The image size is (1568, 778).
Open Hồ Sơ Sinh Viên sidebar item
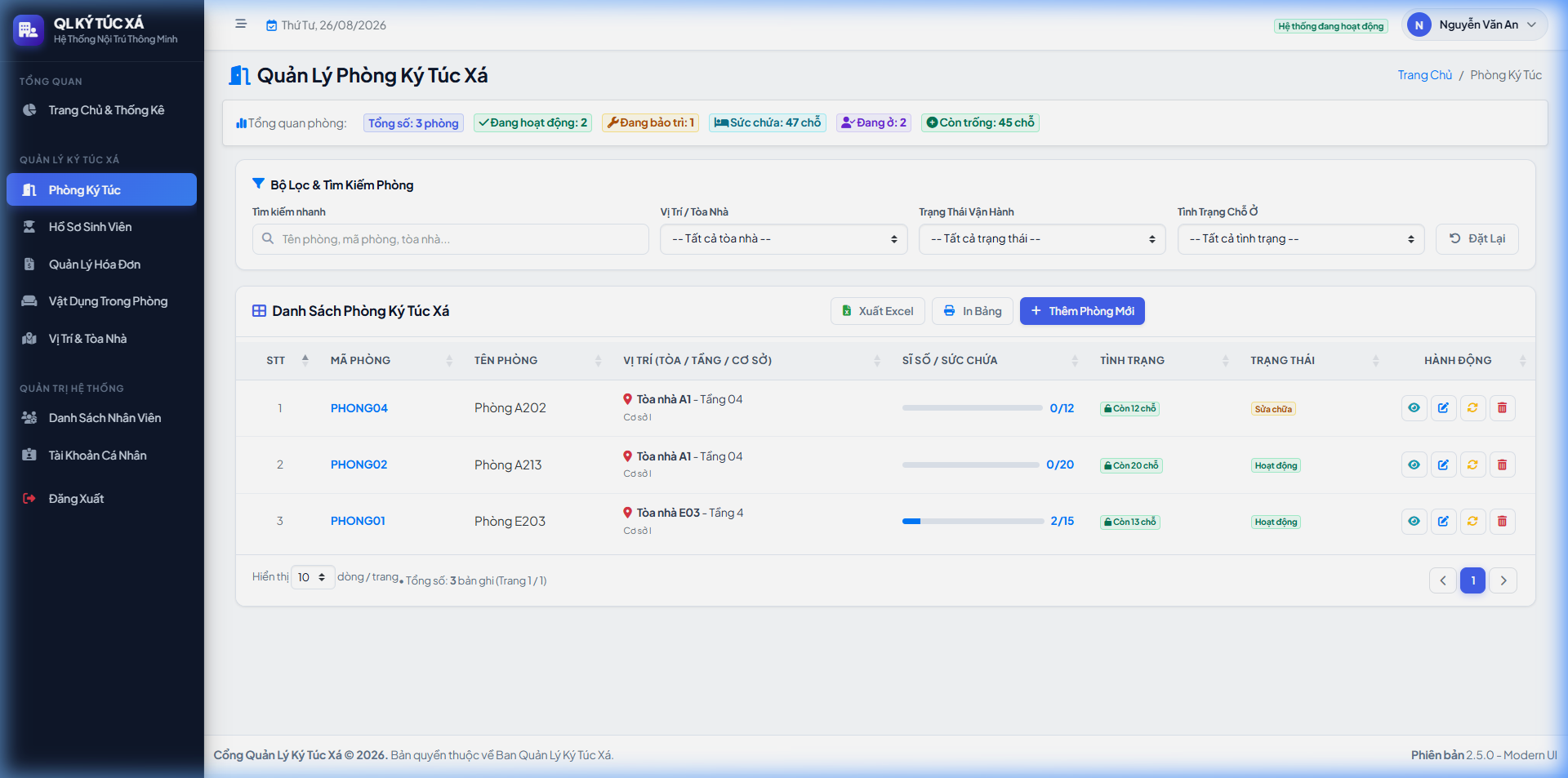(x=101, y=227)
